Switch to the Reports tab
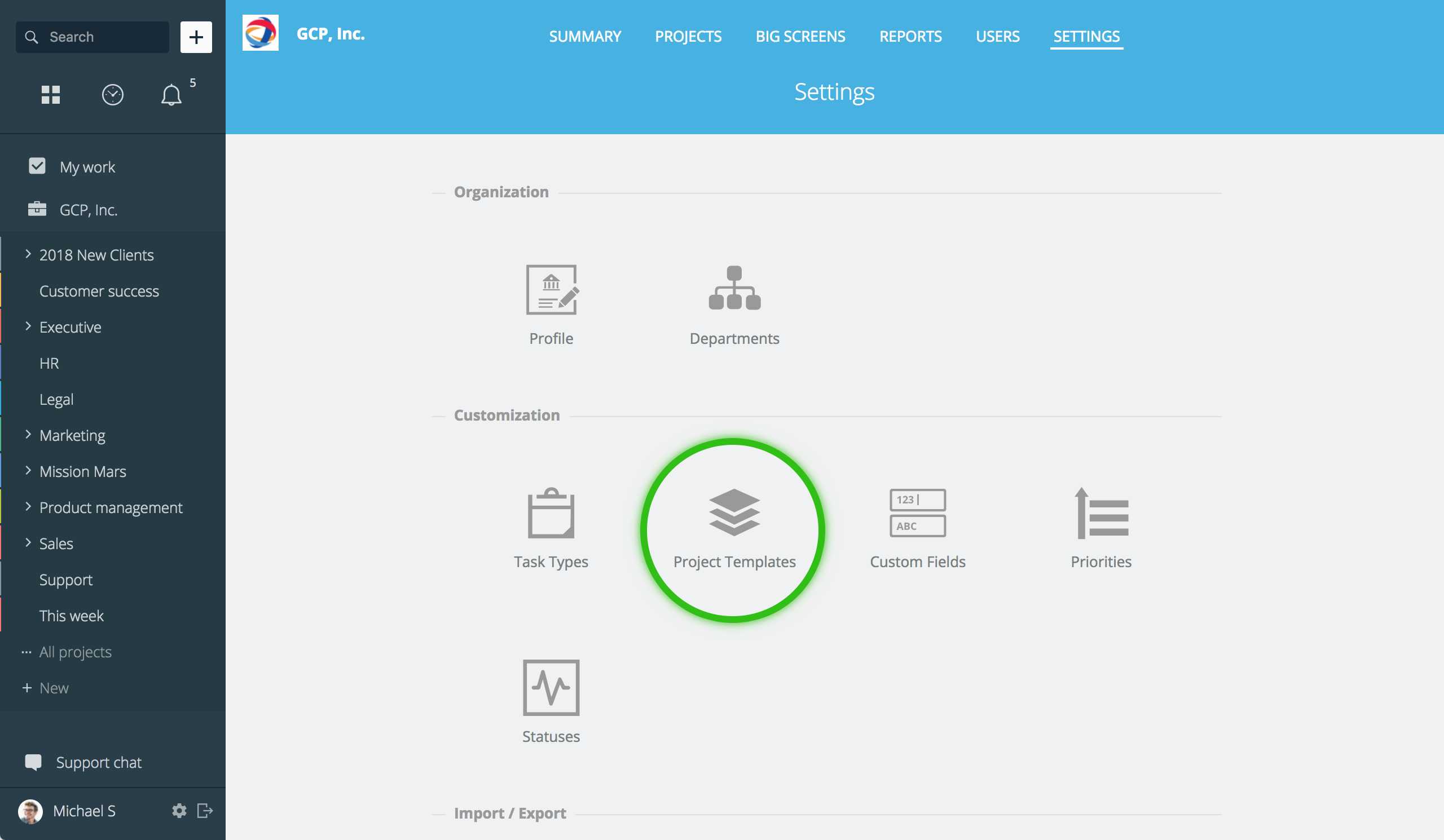Screen dimensions: 1444x840 (x=910, y=37)
